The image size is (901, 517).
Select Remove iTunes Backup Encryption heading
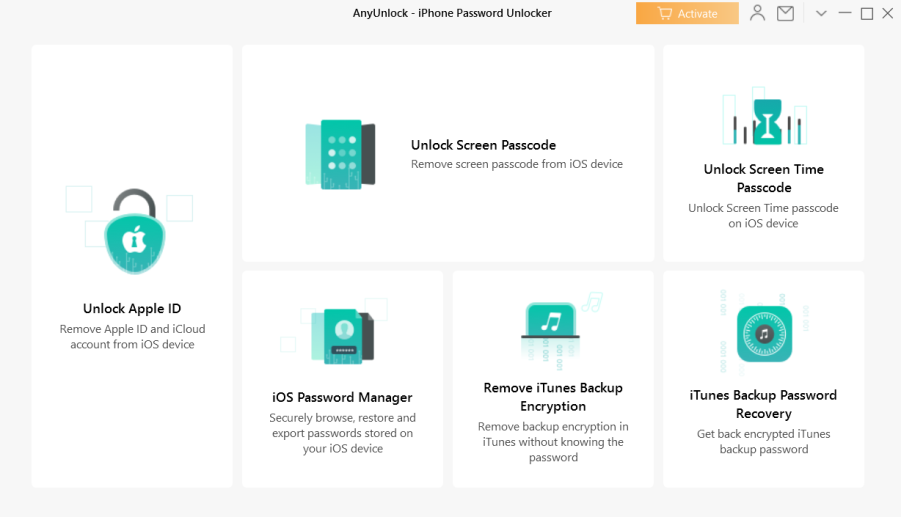coord(553,397)
